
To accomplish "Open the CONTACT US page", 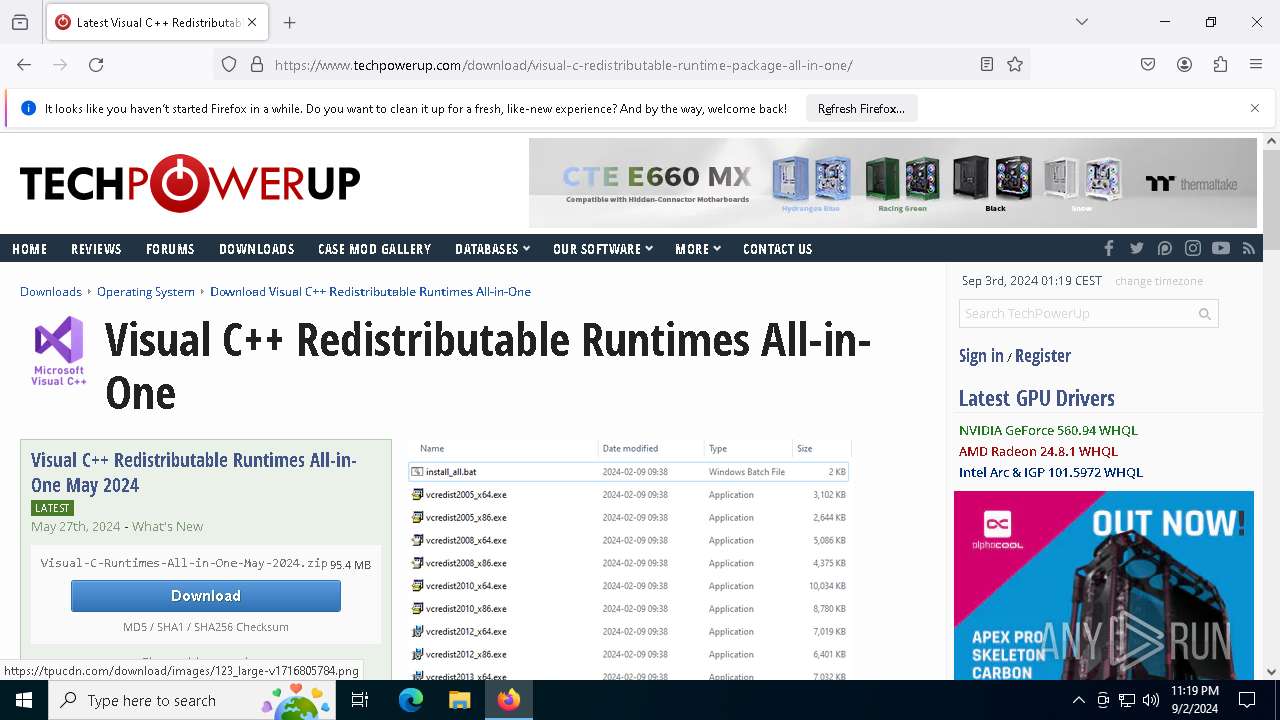I will (777, 249).
